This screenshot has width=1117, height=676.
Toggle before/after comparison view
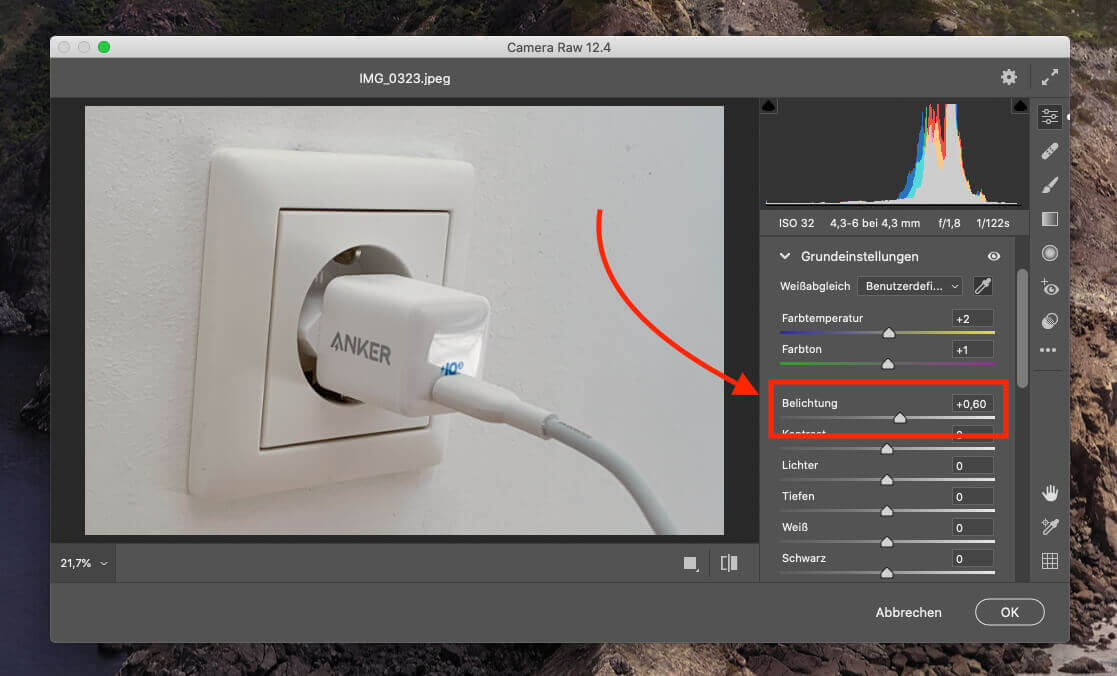tap(729, 563)
